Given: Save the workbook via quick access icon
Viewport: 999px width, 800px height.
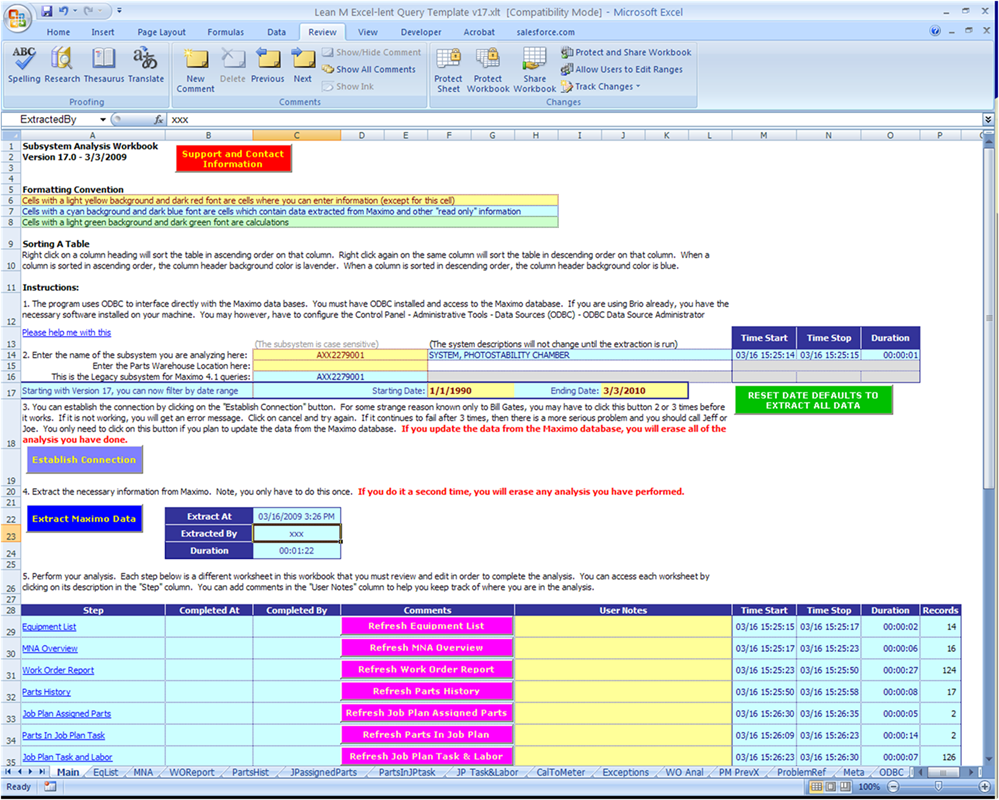Looking at the screenshot, I should click(47, 11).
